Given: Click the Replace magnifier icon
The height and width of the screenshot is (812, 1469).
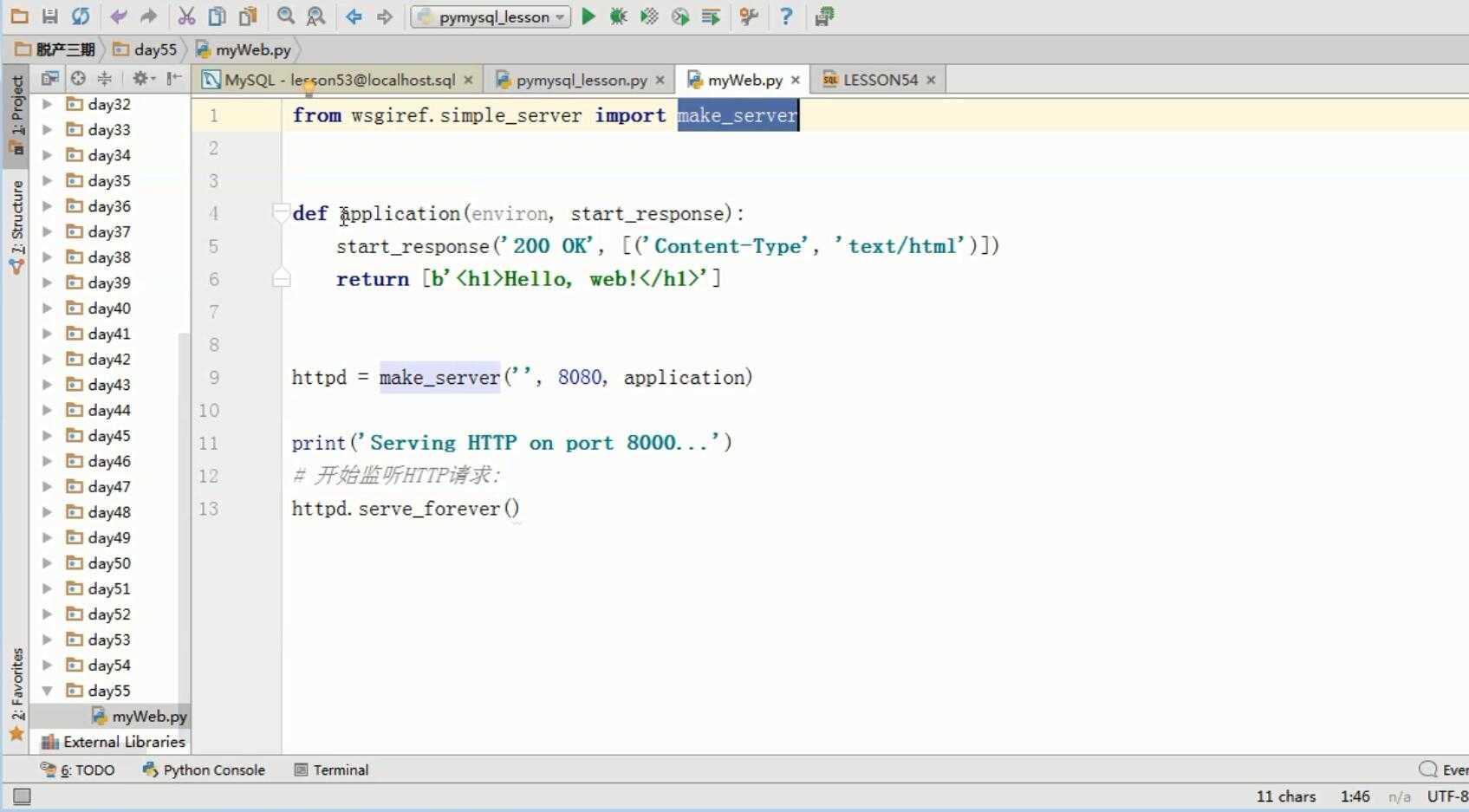Looking at the screenshot, I should click(316, 16).
